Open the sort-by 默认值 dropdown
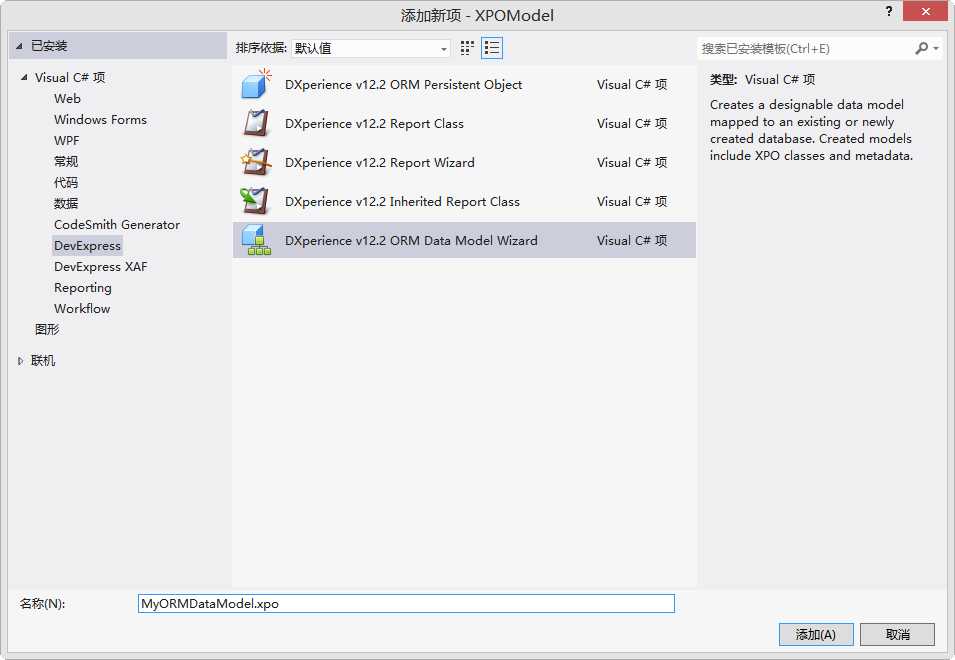Screen dimensions: 955x660 (371, 48)
